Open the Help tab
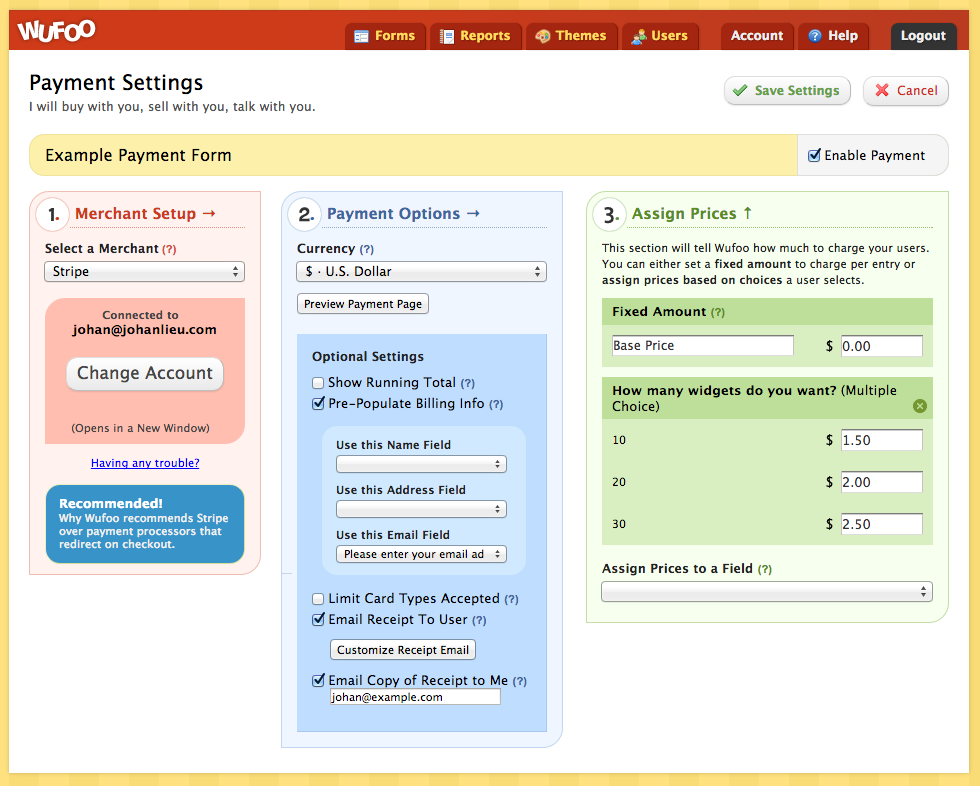The image size is (980, 786). coord(833,36)
